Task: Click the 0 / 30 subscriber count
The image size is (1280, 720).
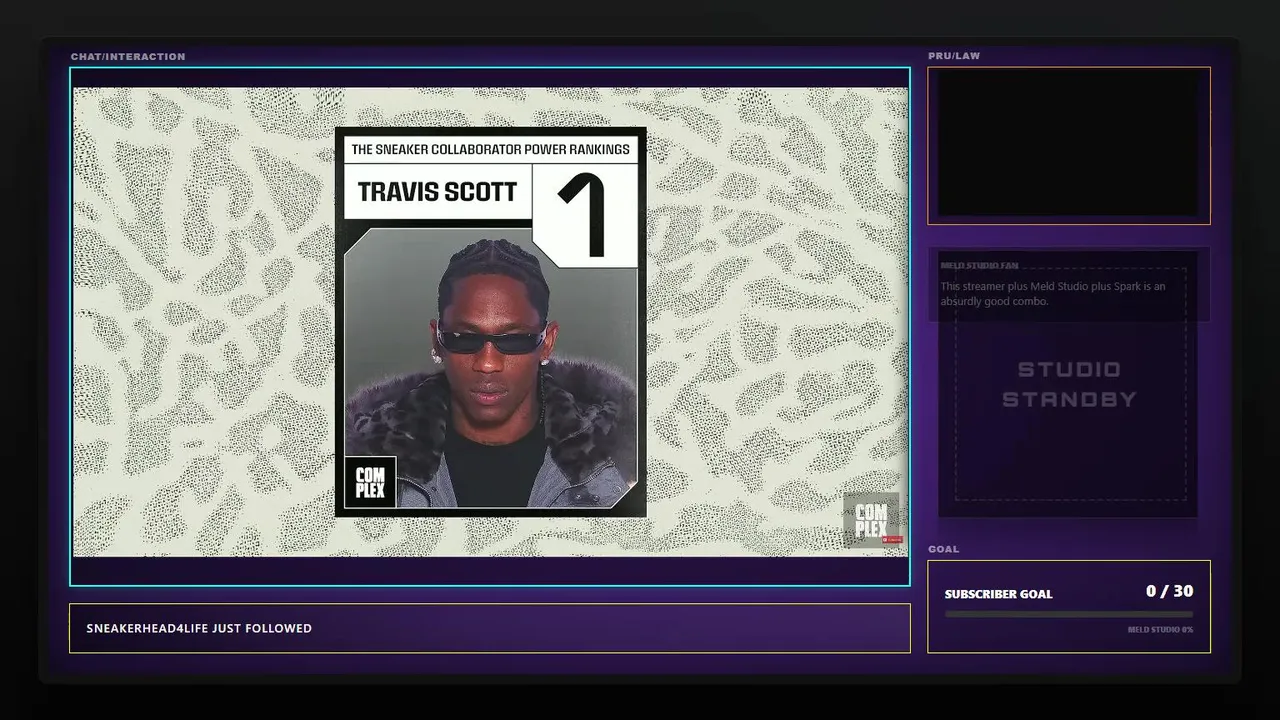Action: click(1169, 591)
